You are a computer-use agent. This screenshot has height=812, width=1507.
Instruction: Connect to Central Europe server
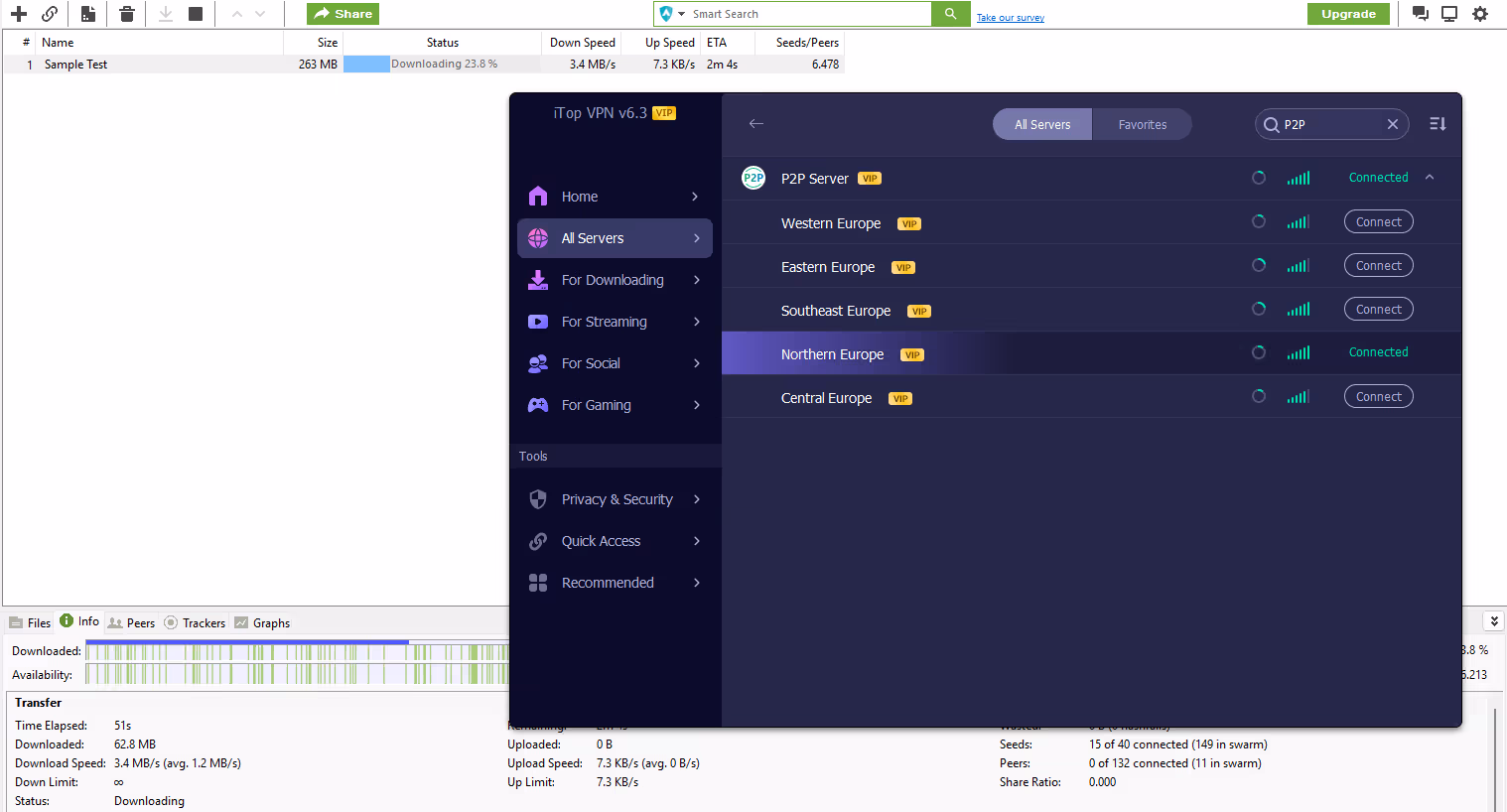click(1379, 397)
